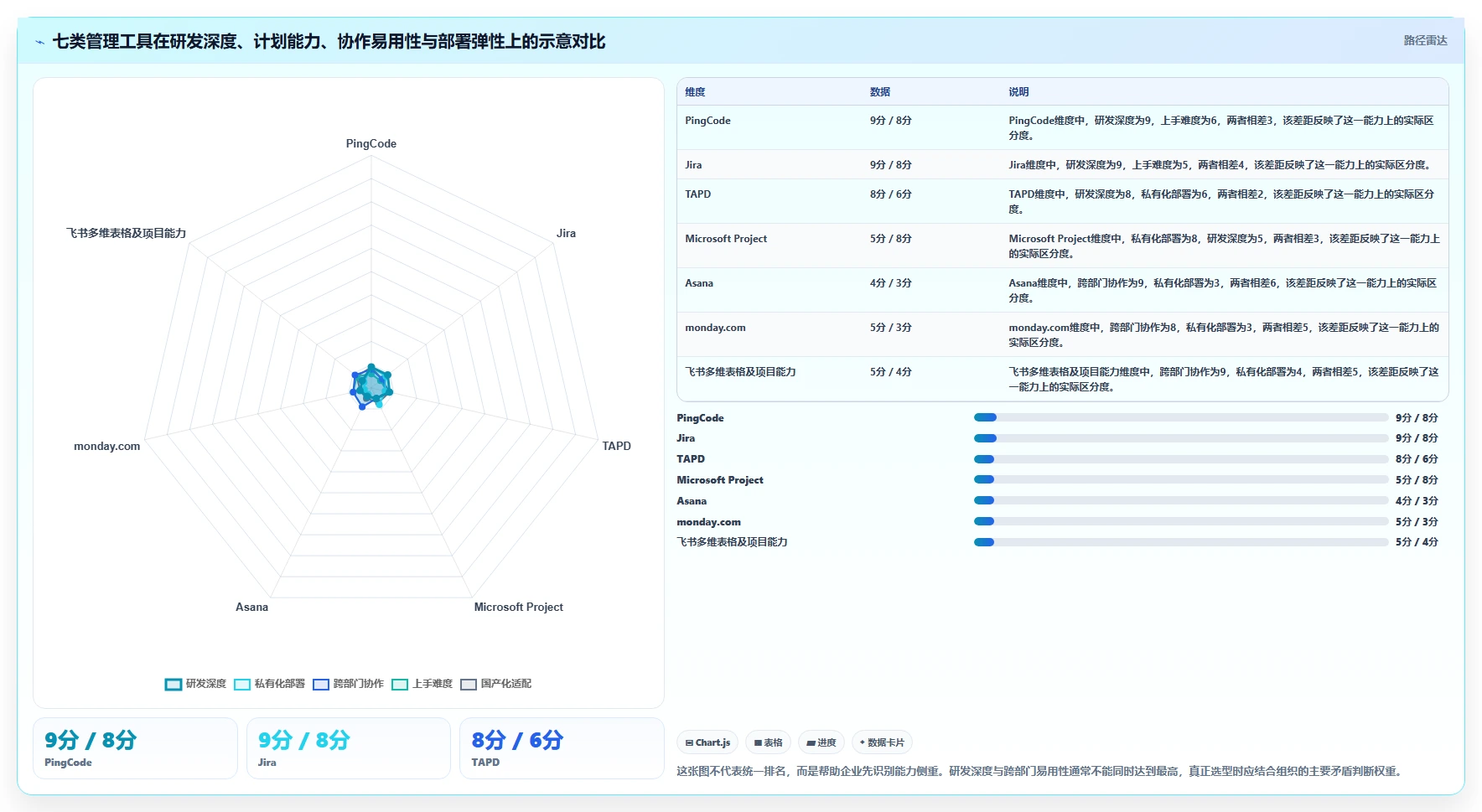
Task: Click Asana in the table
Action: click(699, 283)
